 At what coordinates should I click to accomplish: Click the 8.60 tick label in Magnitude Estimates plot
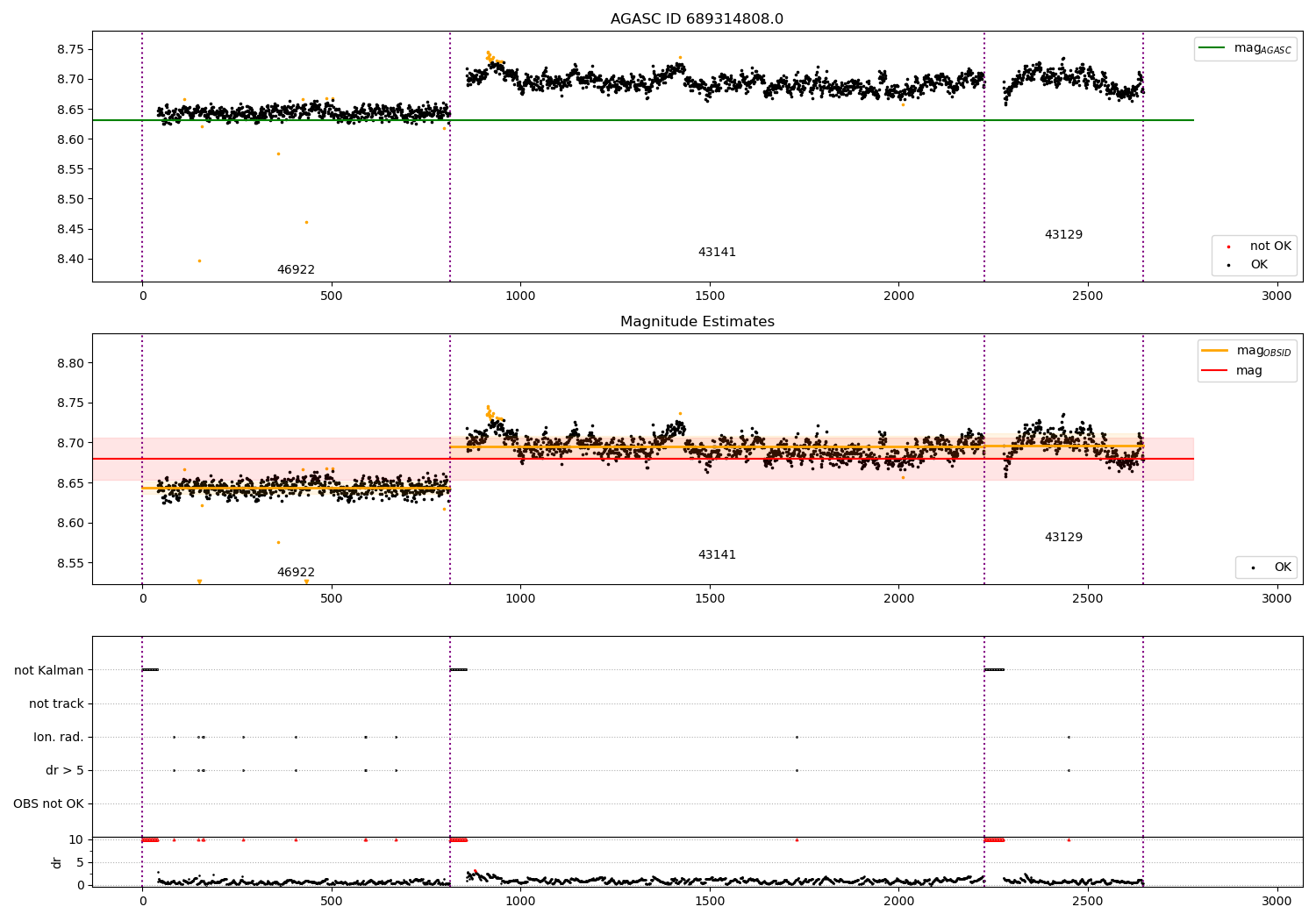pyautogui.click(x=70, y=524)
